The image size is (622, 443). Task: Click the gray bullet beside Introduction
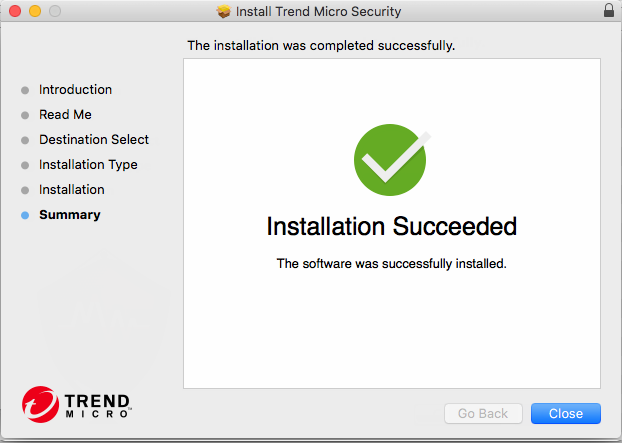tap(25, 90)
